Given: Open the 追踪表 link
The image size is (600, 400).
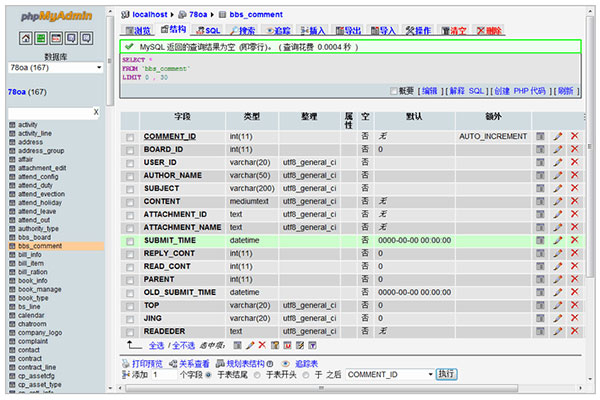Looking at the screenshot, I should (306, 364).
